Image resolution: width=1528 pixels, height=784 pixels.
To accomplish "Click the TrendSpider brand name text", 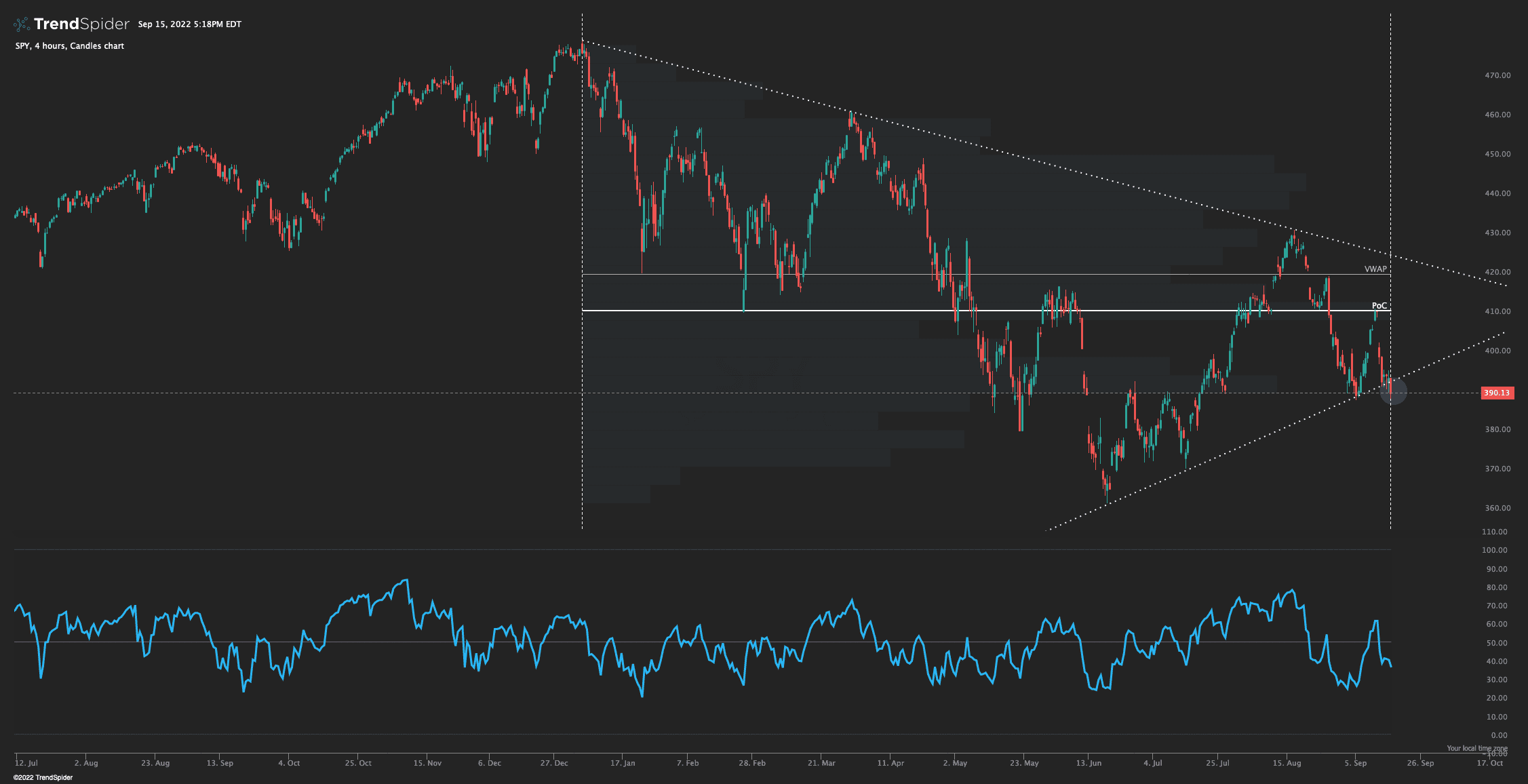I will 81,24.
